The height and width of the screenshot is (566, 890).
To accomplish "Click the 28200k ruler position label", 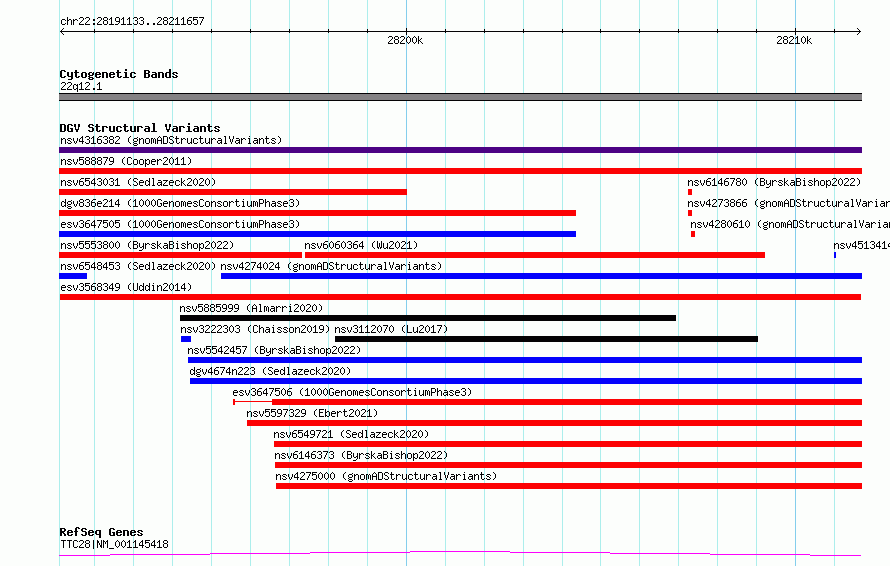I will pyautogui.click(x=405, y=40).
